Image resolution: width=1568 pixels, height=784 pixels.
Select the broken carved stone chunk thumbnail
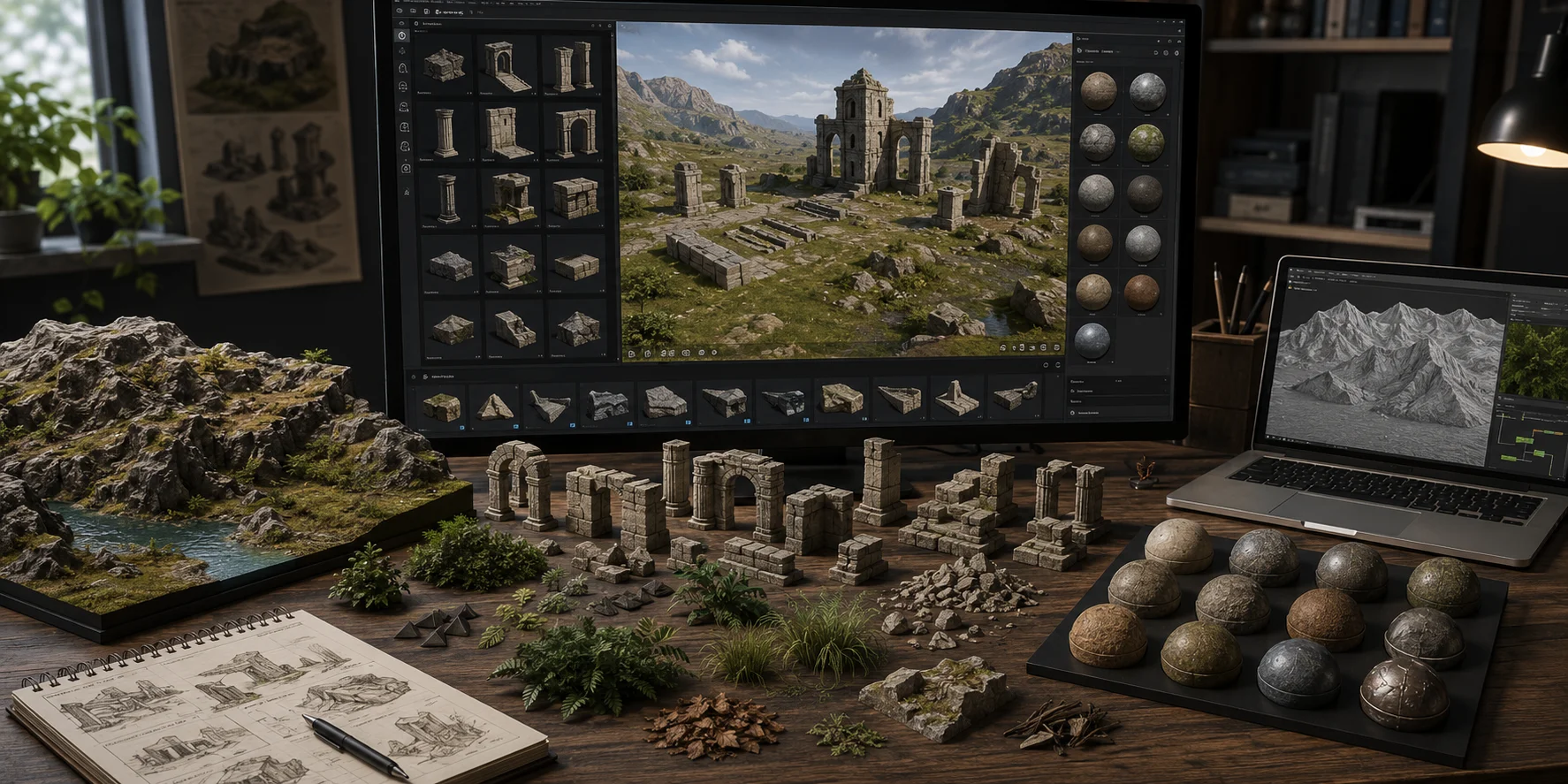point(515,329)
